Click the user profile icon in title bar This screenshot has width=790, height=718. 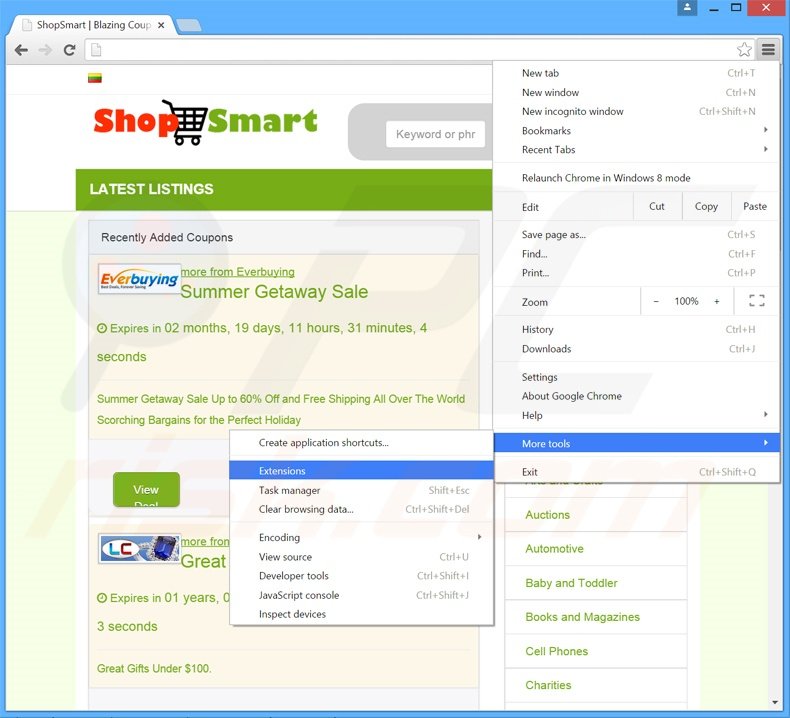tap(687, 8)
